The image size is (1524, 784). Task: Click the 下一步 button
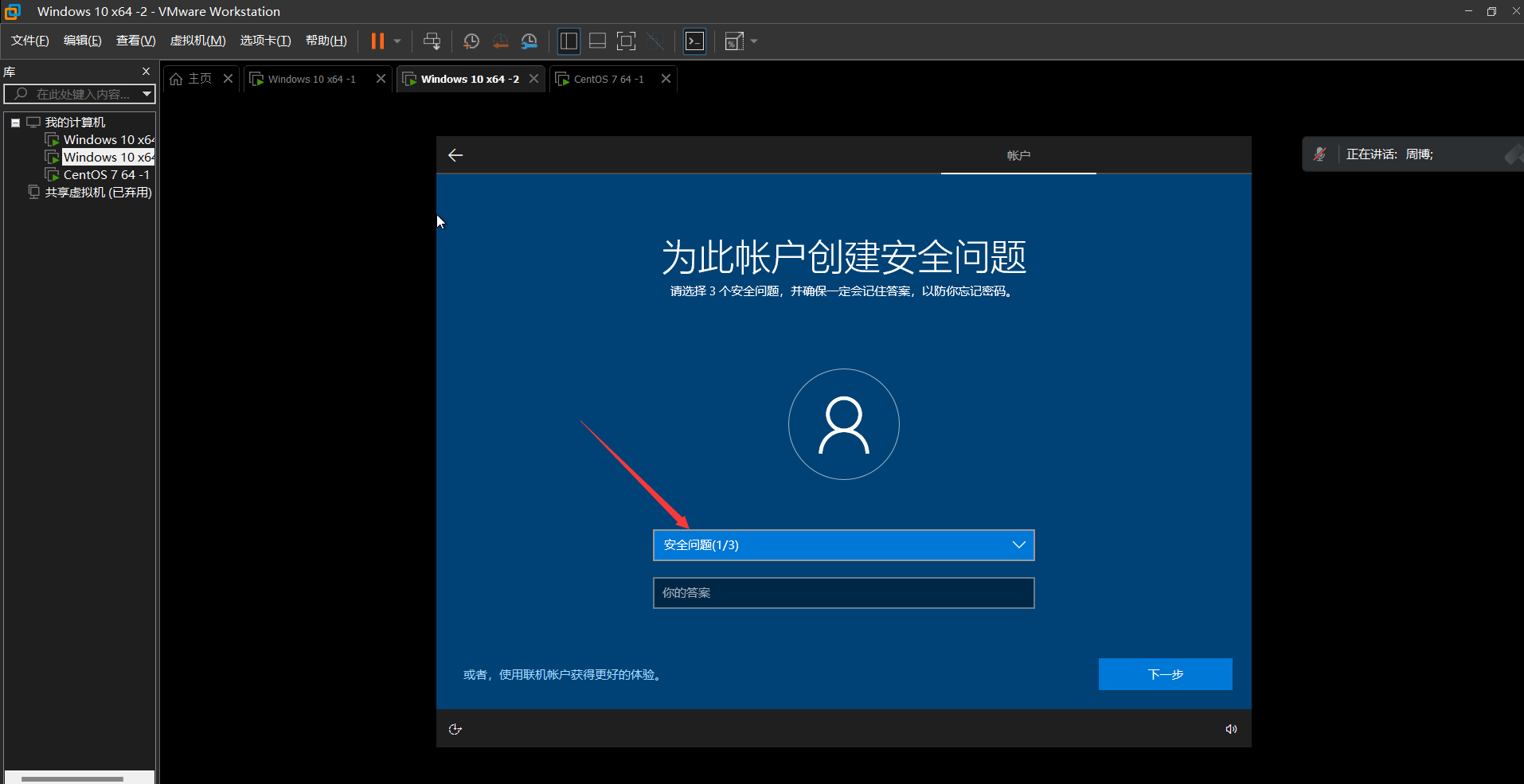1166,674
